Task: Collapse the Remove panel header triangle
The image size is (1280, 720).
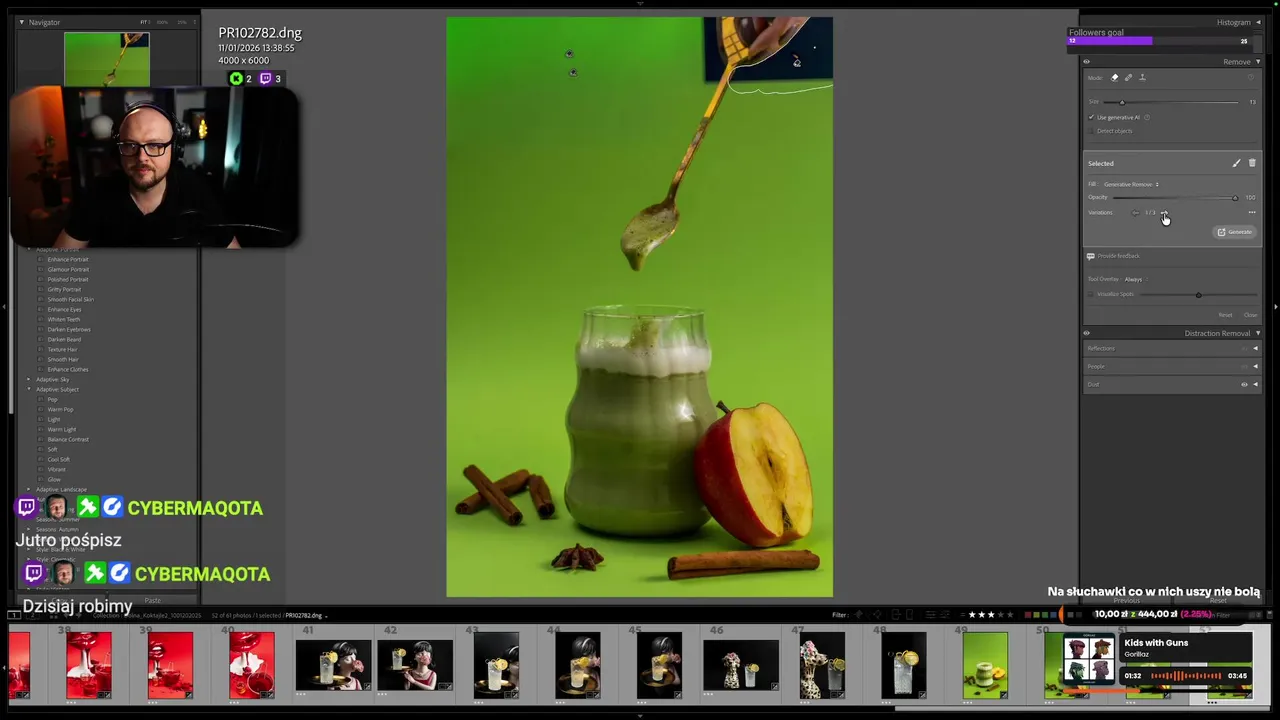Action: point(1258,62)
